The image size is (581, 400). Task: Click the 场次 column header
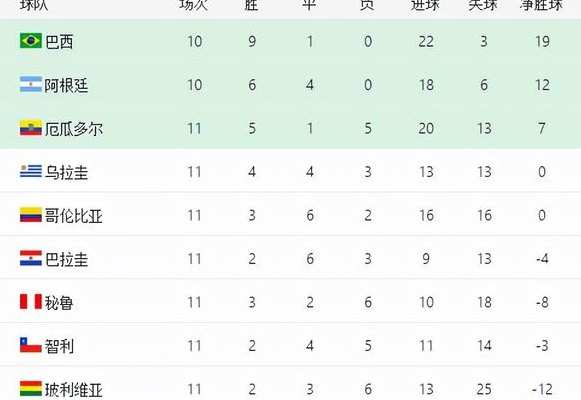pyautogui.click(x=193, y=5)
